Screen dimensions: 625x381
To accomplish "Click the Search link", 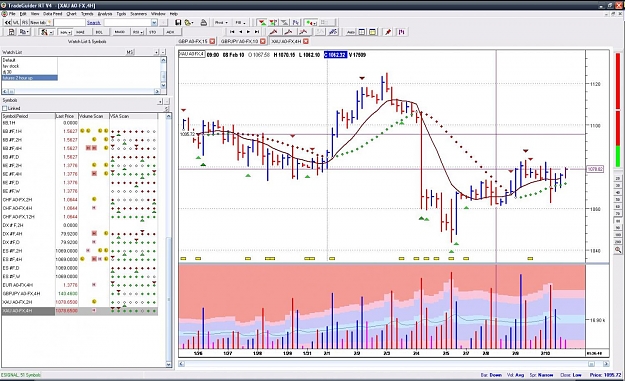I will (x=94, y=23).
